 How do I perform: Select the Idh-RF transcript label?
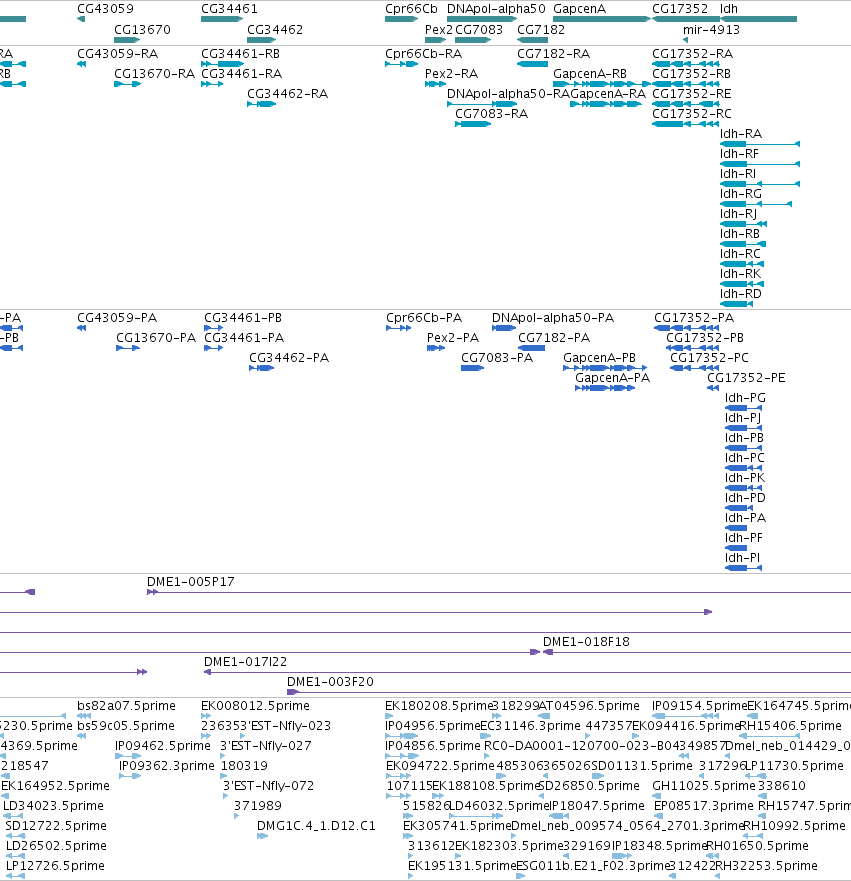pyautogui.click(x=739, y=154)
